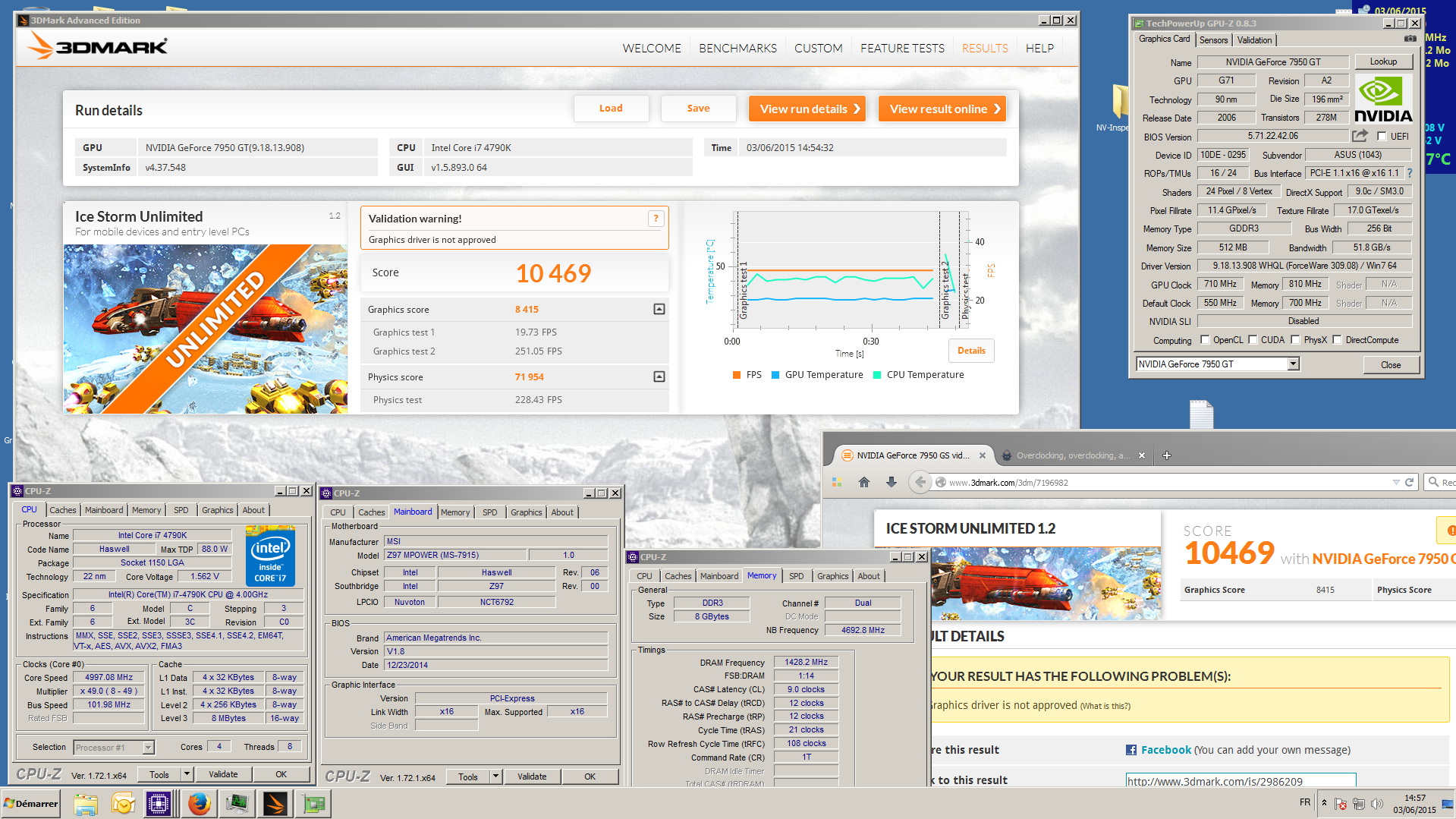The image size is (1456, 819).
Task: Click the GPU-Z screenshot camera icon
Action: pyautogui.click(x=1410, y=39)
